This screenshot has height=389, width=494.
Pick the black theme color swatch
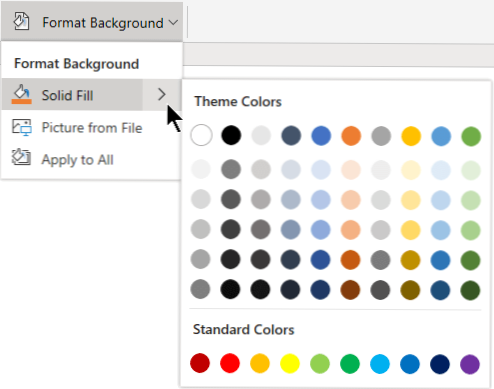click(231, 135)
